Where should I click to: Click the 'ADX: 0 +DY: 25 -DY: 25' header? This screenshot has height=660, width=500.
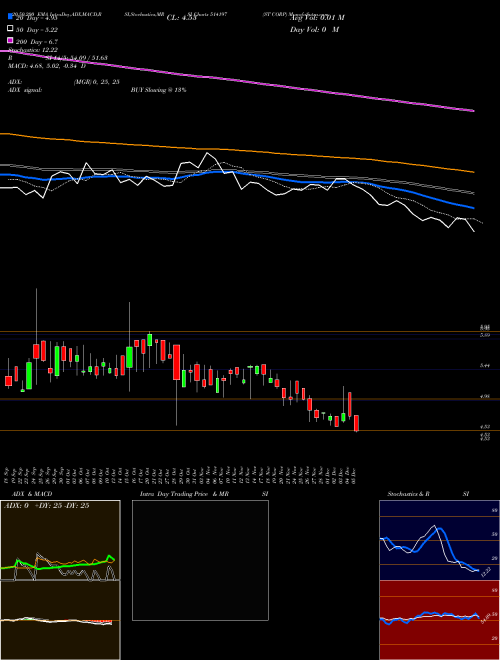(x=46, y=506)
